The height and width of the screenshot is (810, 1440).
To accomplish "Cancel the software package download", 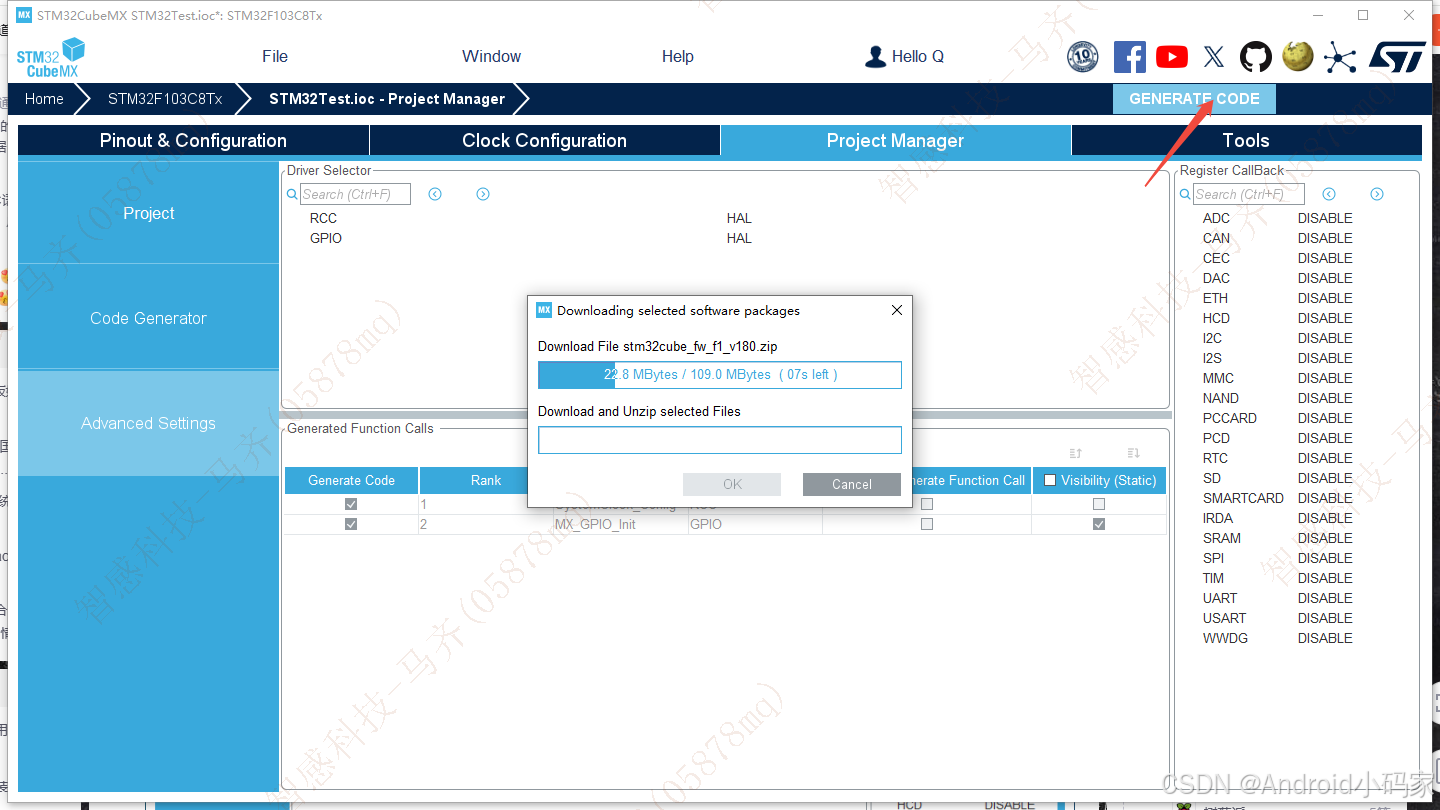I will (852, 484).
